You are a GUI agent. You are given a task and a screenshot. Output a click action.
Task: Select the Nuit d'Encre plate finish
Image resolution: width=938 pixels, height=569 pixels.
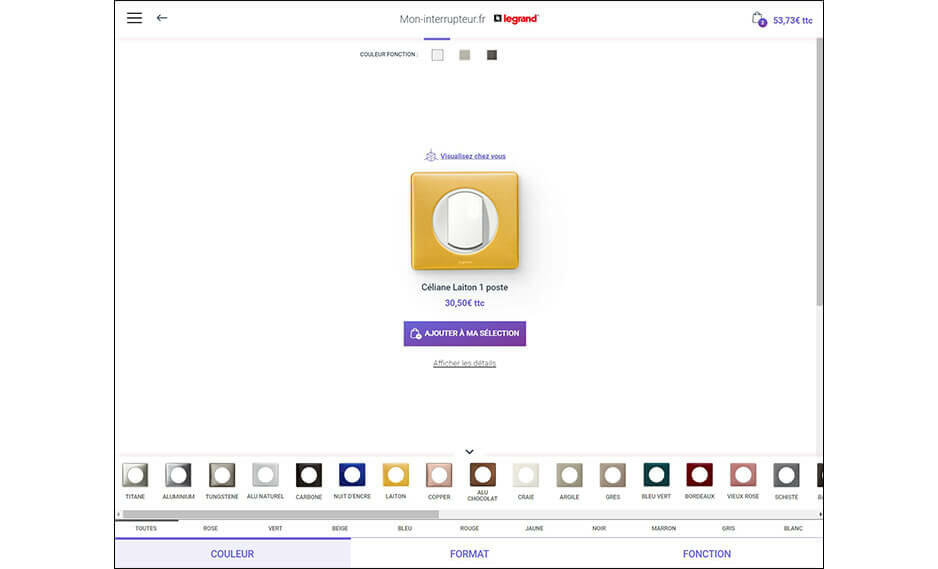click(x=352, y=475)
